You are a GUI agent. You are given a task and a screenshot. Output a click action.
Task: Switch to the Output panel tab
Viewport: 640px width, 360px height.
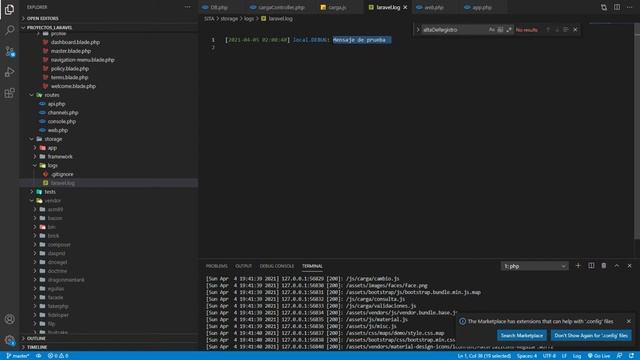[x=243, y=266]
